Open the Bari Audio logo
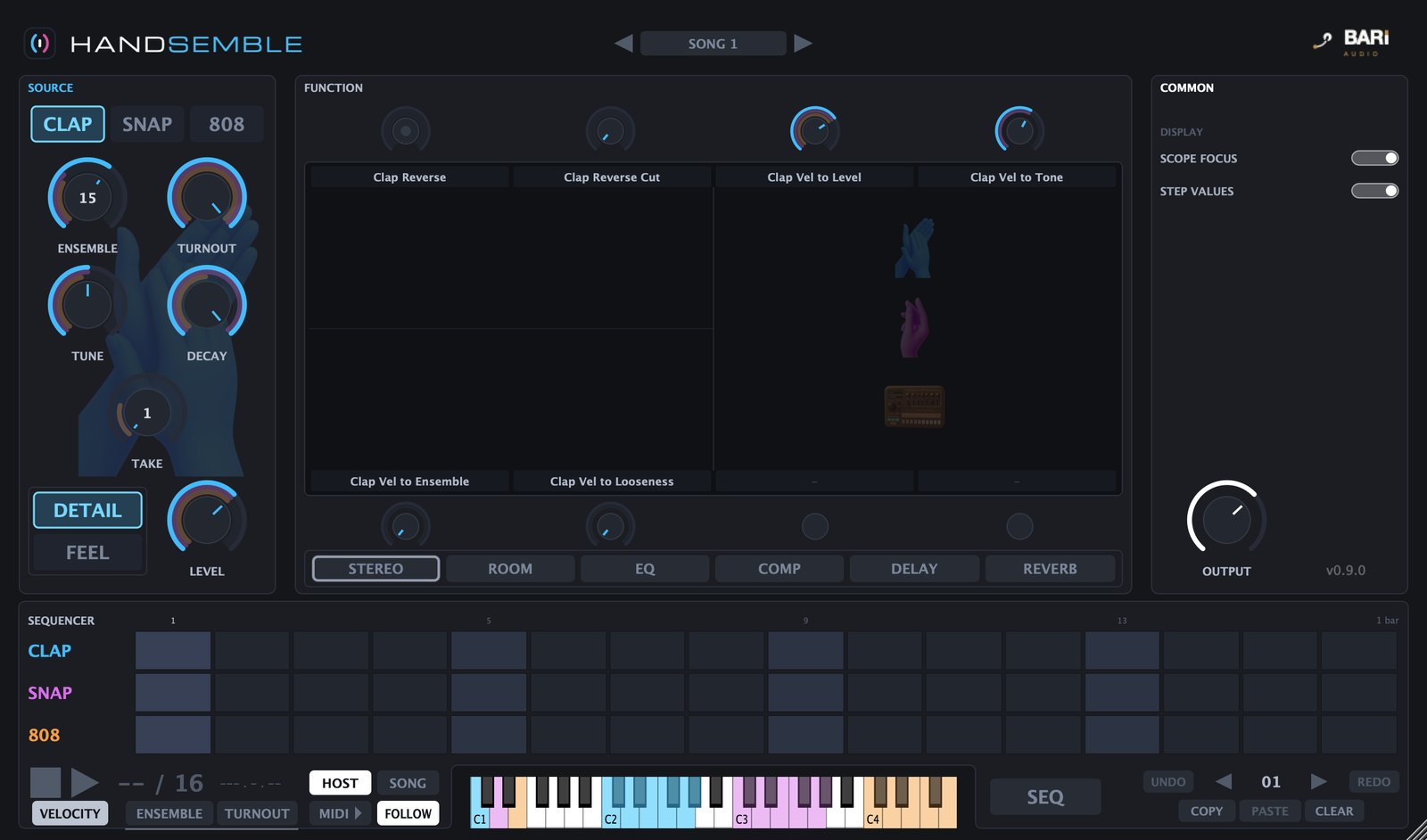Viewport: 1427px width, 840px height. point(1352,41)
